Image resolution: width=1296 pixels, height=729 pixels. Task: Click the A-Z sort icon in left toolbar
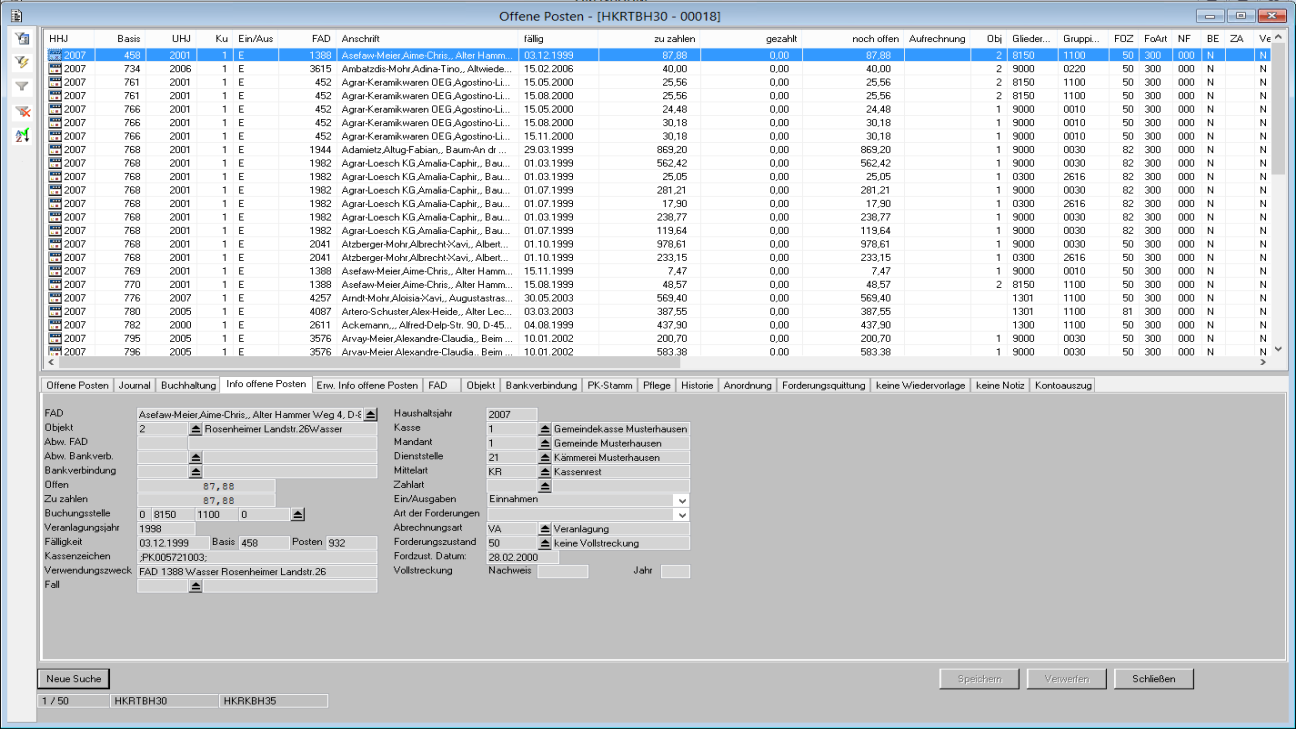pos(21,136)
